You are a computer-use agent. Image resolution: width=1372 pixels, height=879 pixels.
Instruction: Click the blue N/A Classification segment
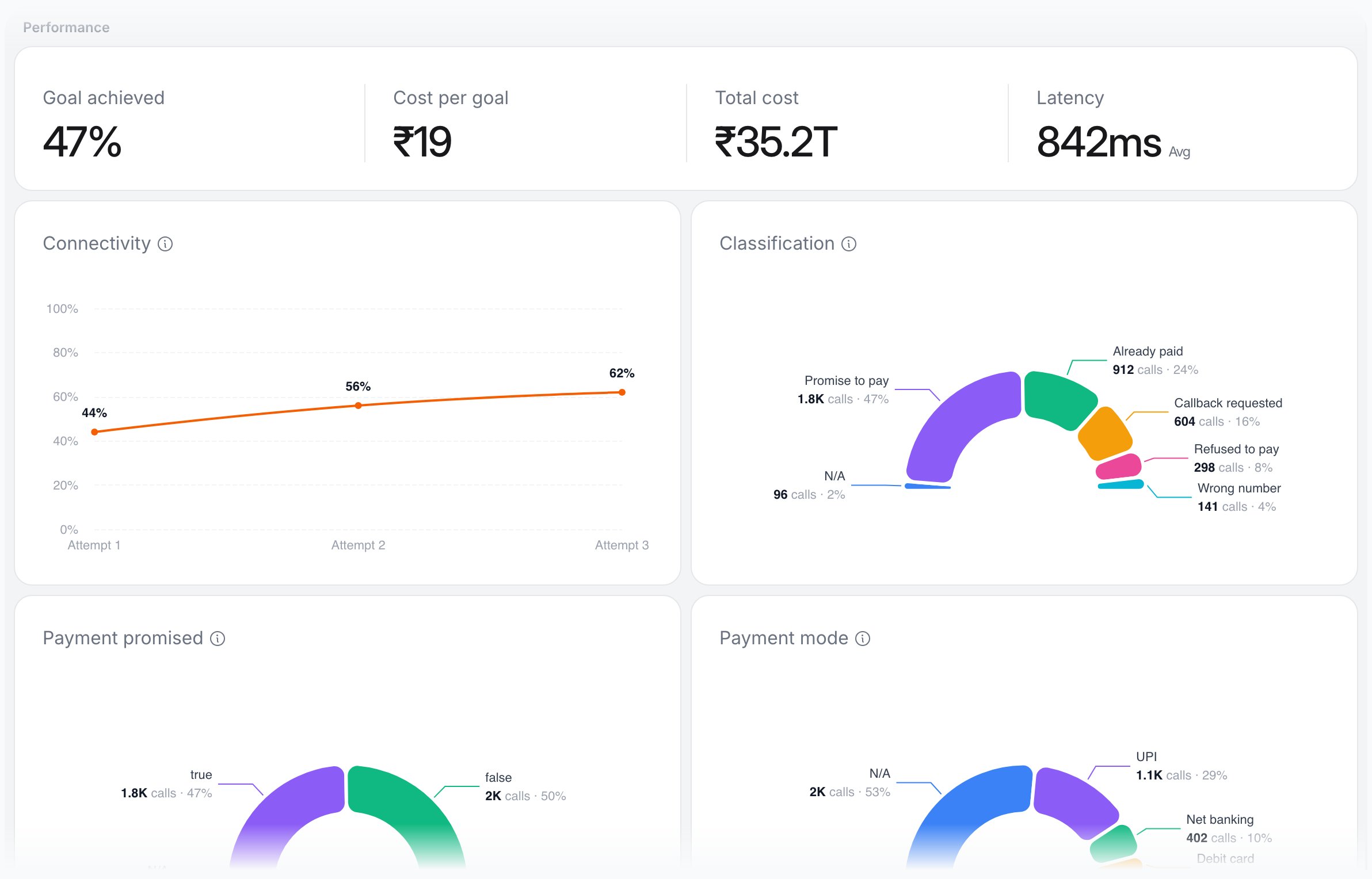coord(927,486)
